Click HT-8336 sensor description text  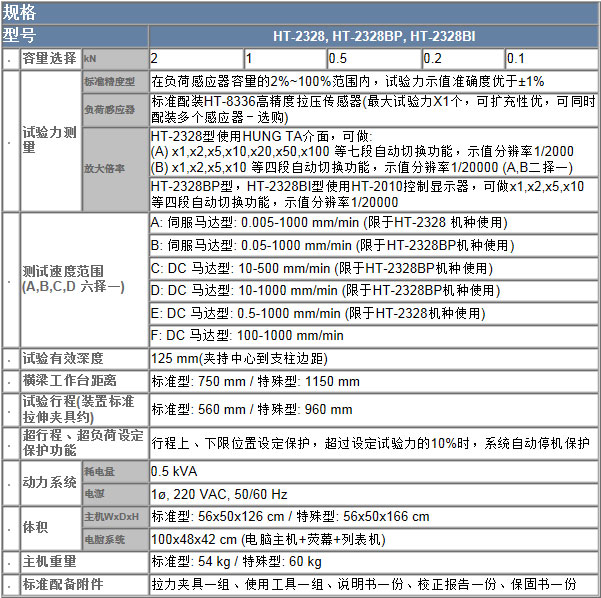click(373, 109)
